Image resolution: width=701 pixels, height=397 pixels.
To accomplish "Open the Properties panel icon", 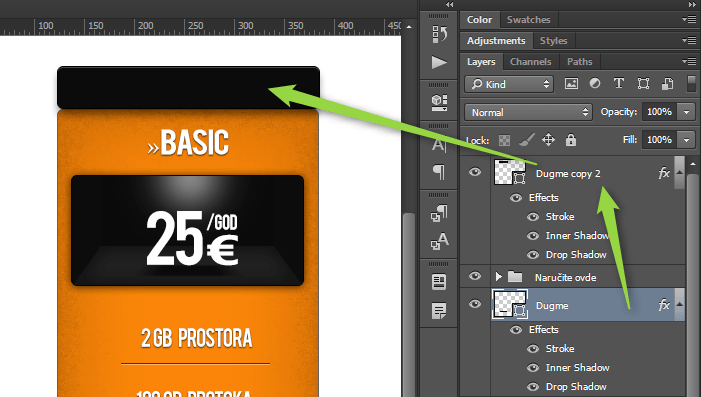I will click(439, 282).
